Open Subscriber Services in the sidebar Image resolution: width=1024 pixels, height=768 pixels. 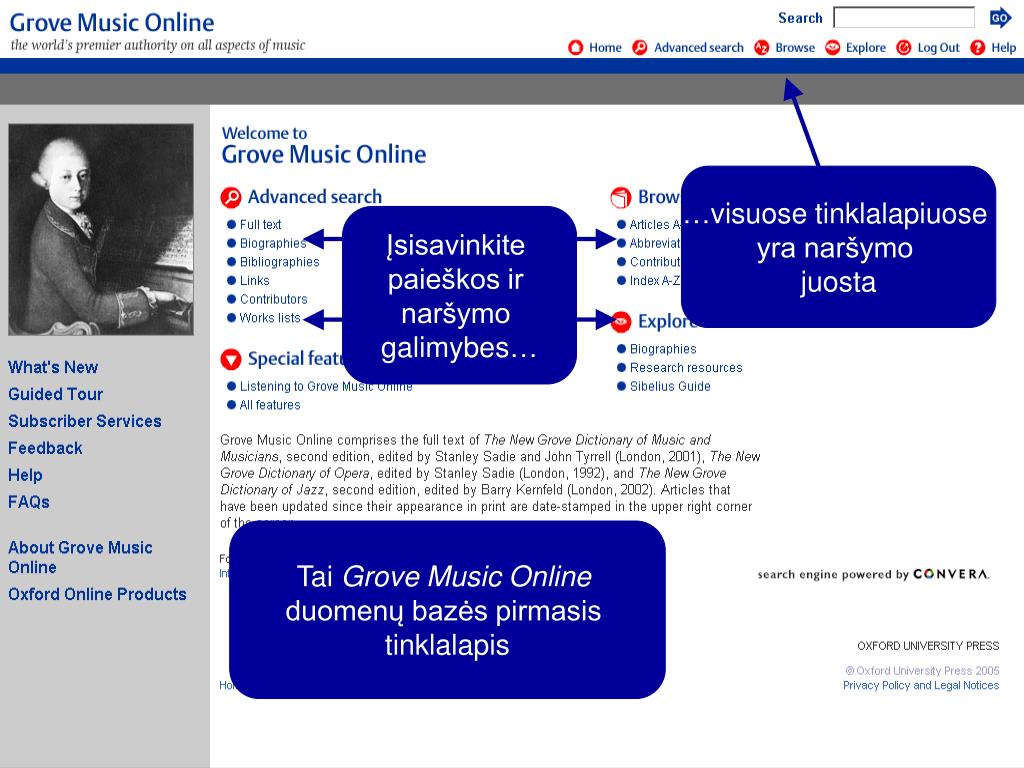85,421
